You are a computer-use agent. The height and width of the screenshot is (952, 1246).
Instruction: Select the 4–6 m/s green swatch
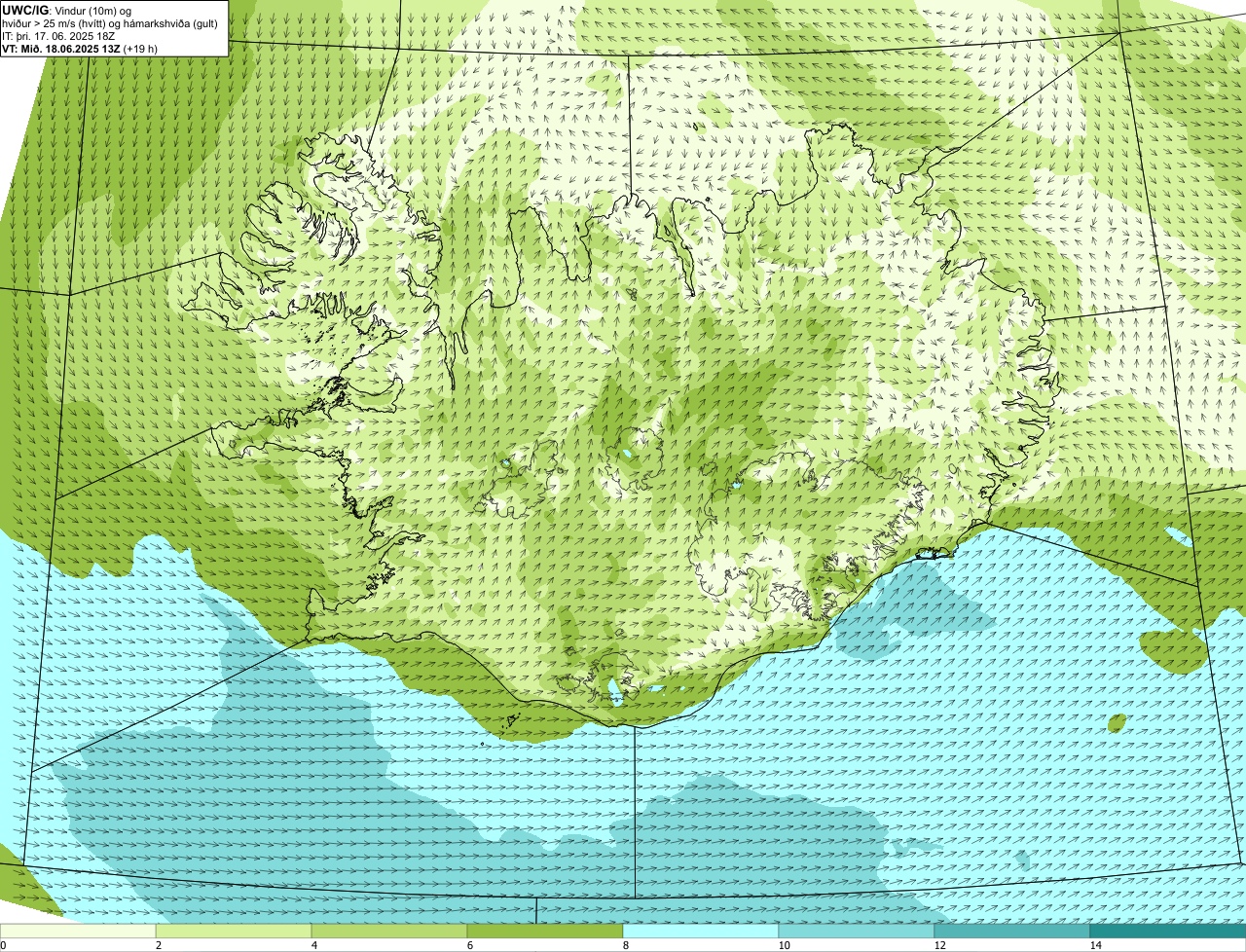click(x=389, y=931)
